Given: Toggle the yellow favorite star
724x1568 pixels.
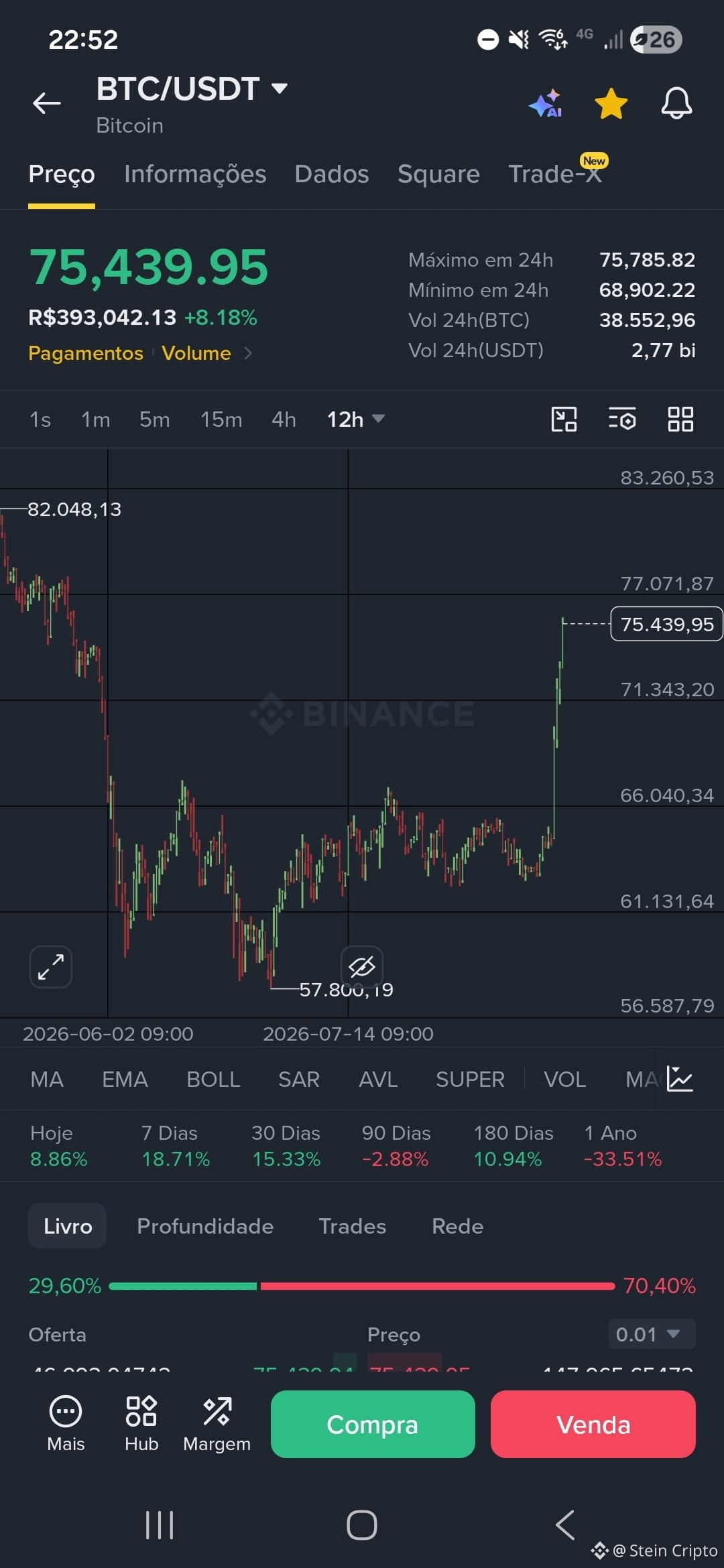Looking at the screenshot, I should (611, 103).
